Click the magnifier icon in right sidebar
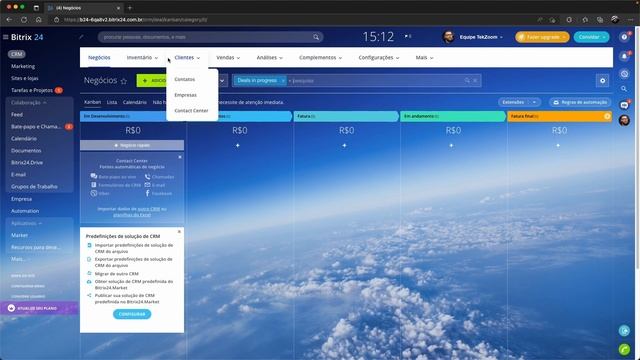This screenshot has width=640, height=360. 624,89
